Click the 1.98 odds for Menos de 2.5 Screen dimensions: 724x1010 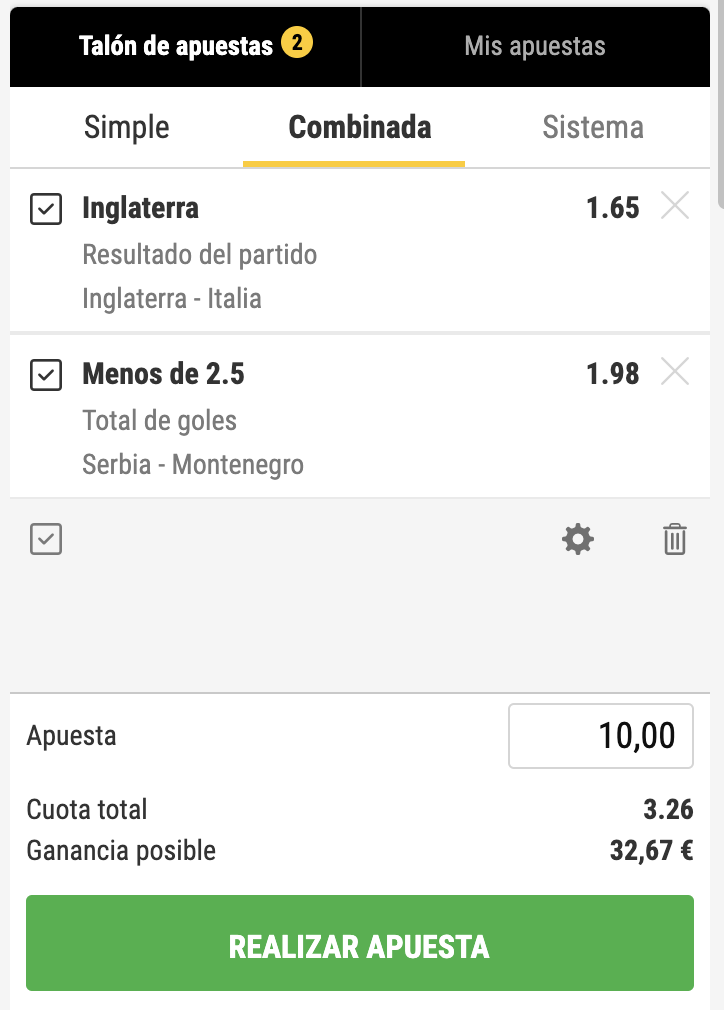(613, 374)
